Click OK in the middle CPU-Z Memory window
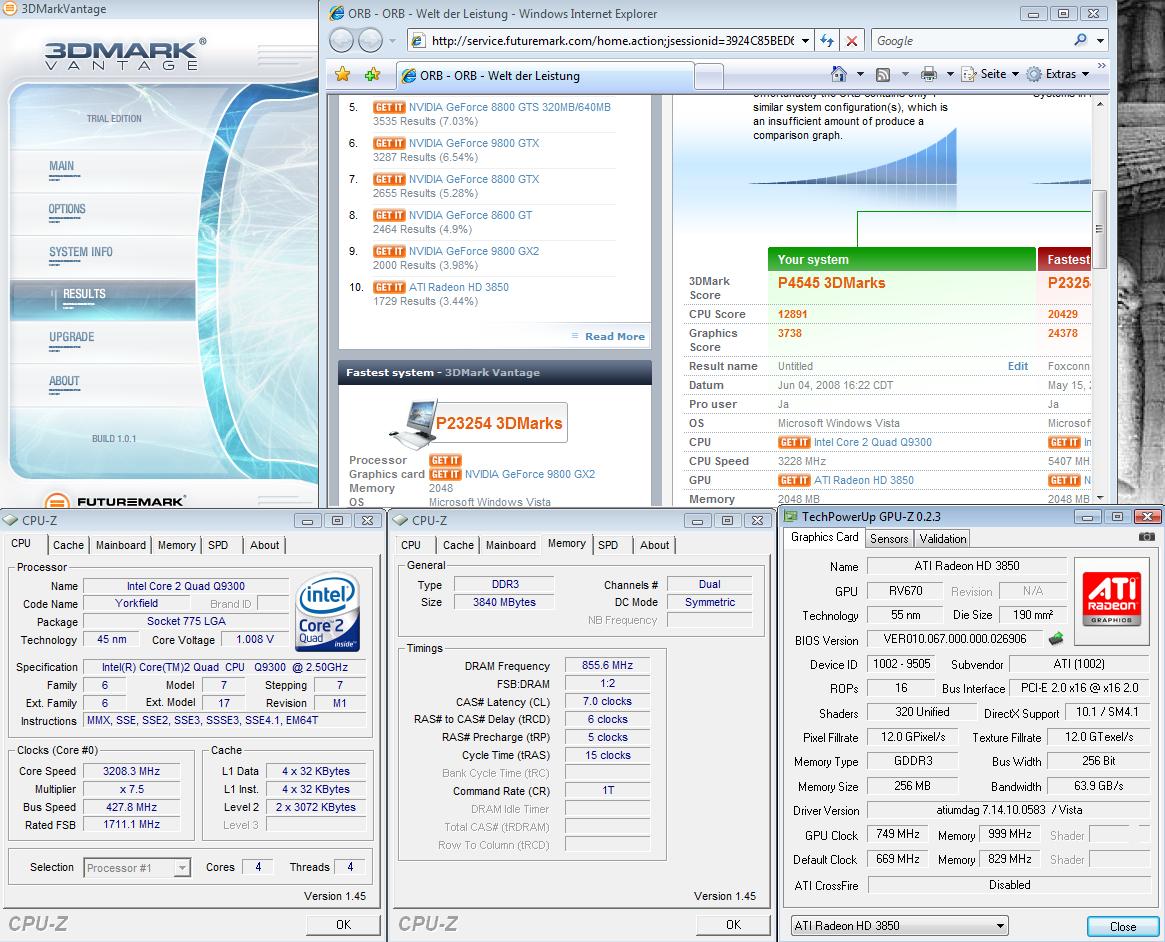 733,924
